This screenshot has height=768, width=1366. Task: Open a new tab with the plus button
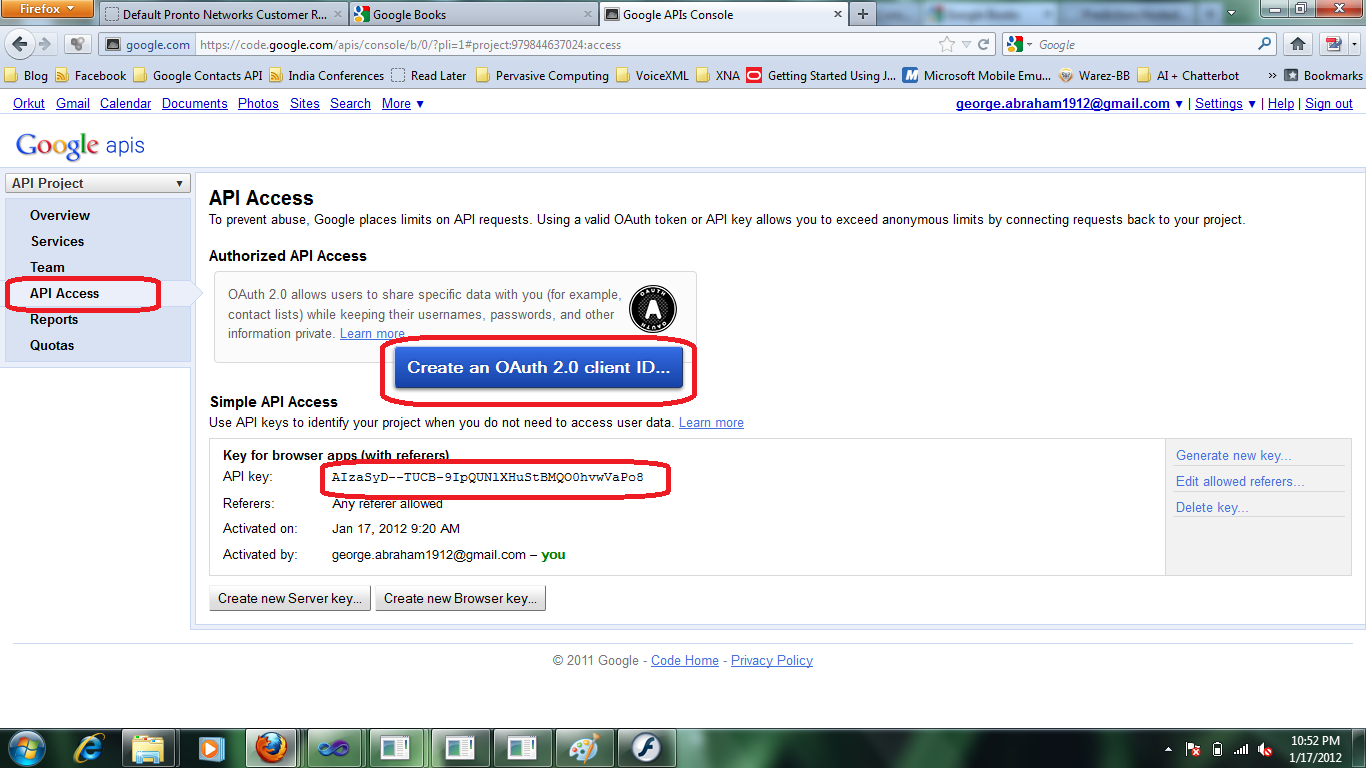click(862, 14)
